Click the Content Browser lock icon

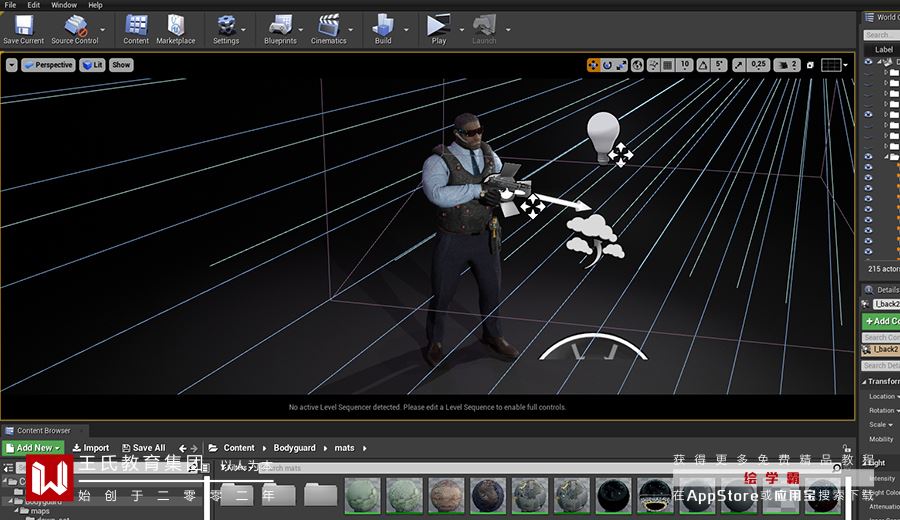click(847, 448)
